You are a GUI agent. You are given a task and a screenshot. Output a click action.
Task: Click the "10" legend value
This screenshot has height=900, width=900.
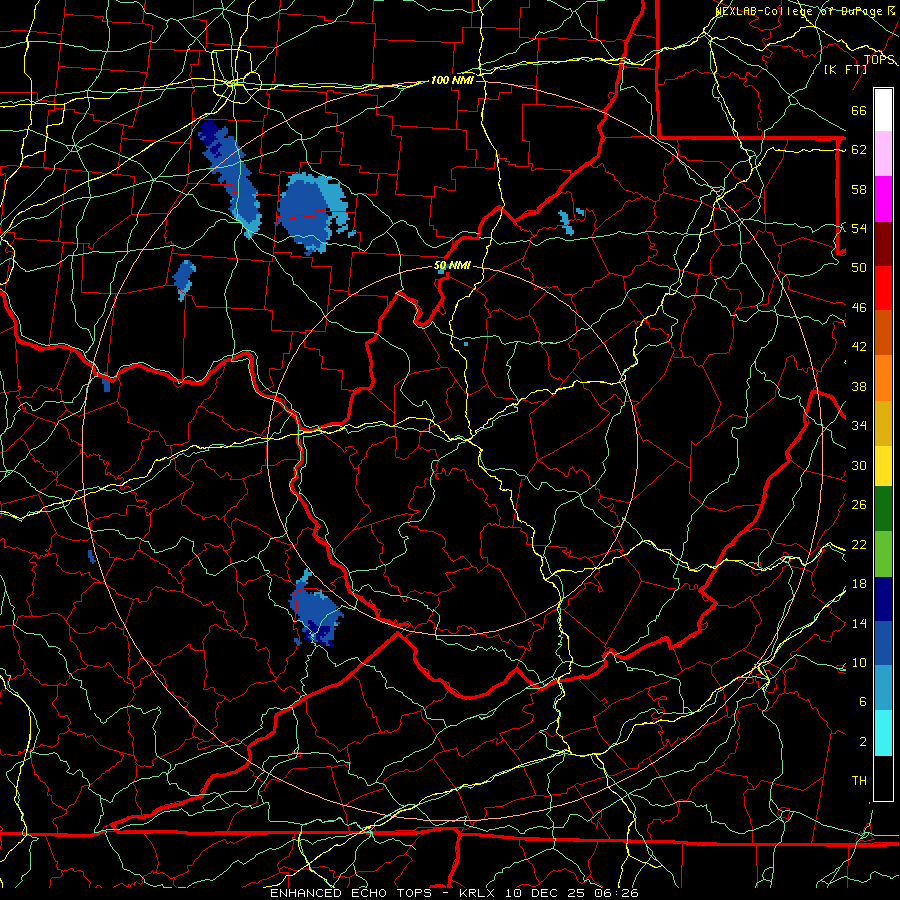pyautogui.click(x=859, y=663)
